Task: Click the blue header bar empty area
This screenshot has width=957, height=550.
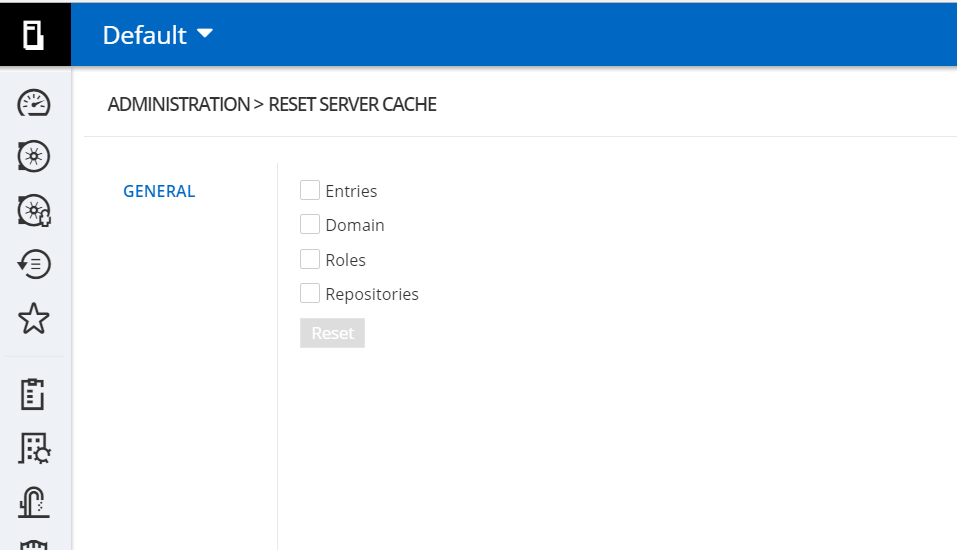Action: click(600, 35)
